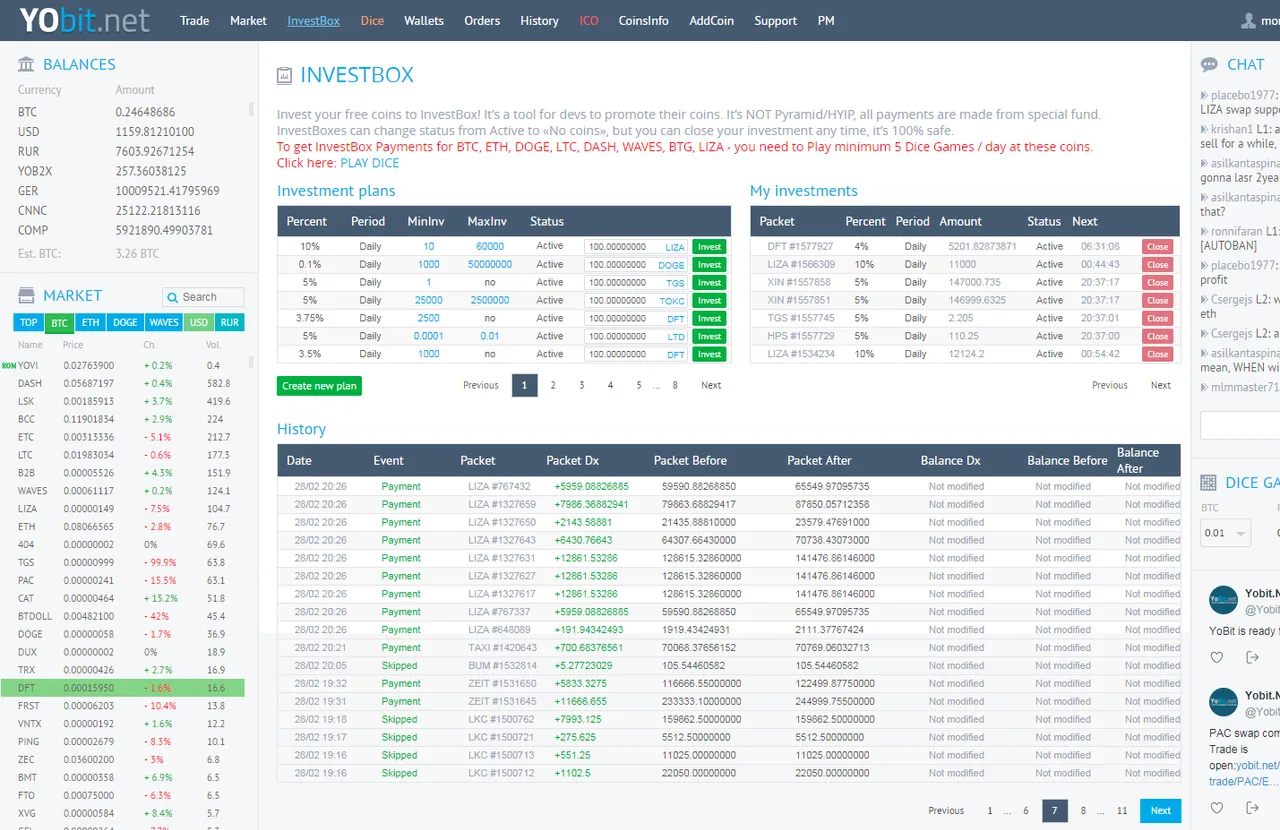Go to investment plans page 8
This screenshot has width=1280, height=830.
(675, 385)
